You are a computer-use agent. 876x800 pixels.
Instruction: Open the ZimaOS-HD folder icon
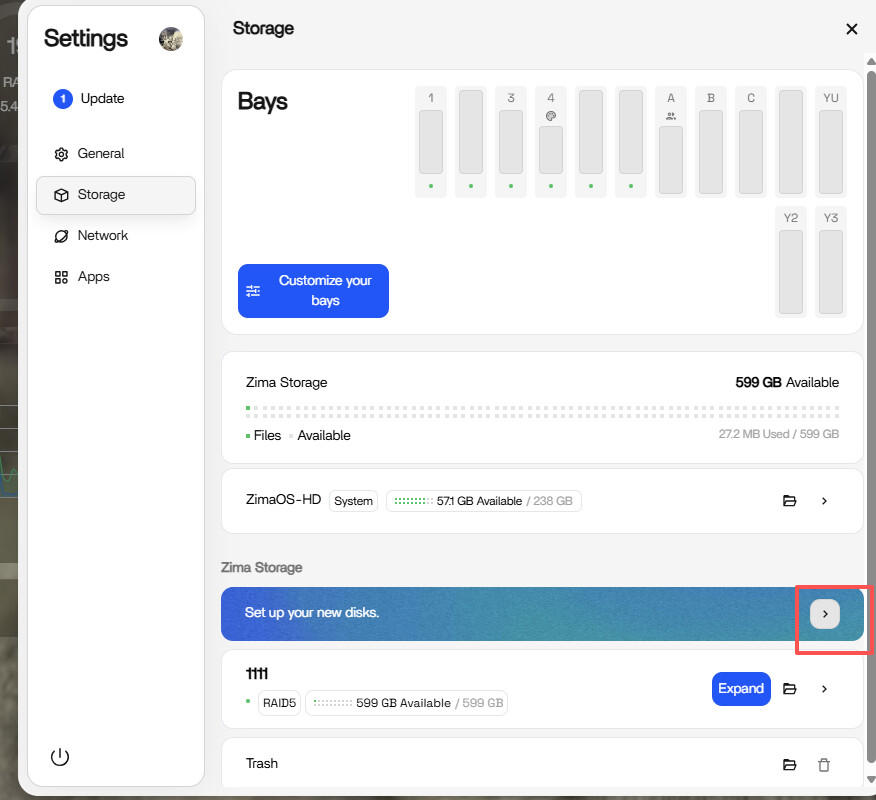point(789,501)
